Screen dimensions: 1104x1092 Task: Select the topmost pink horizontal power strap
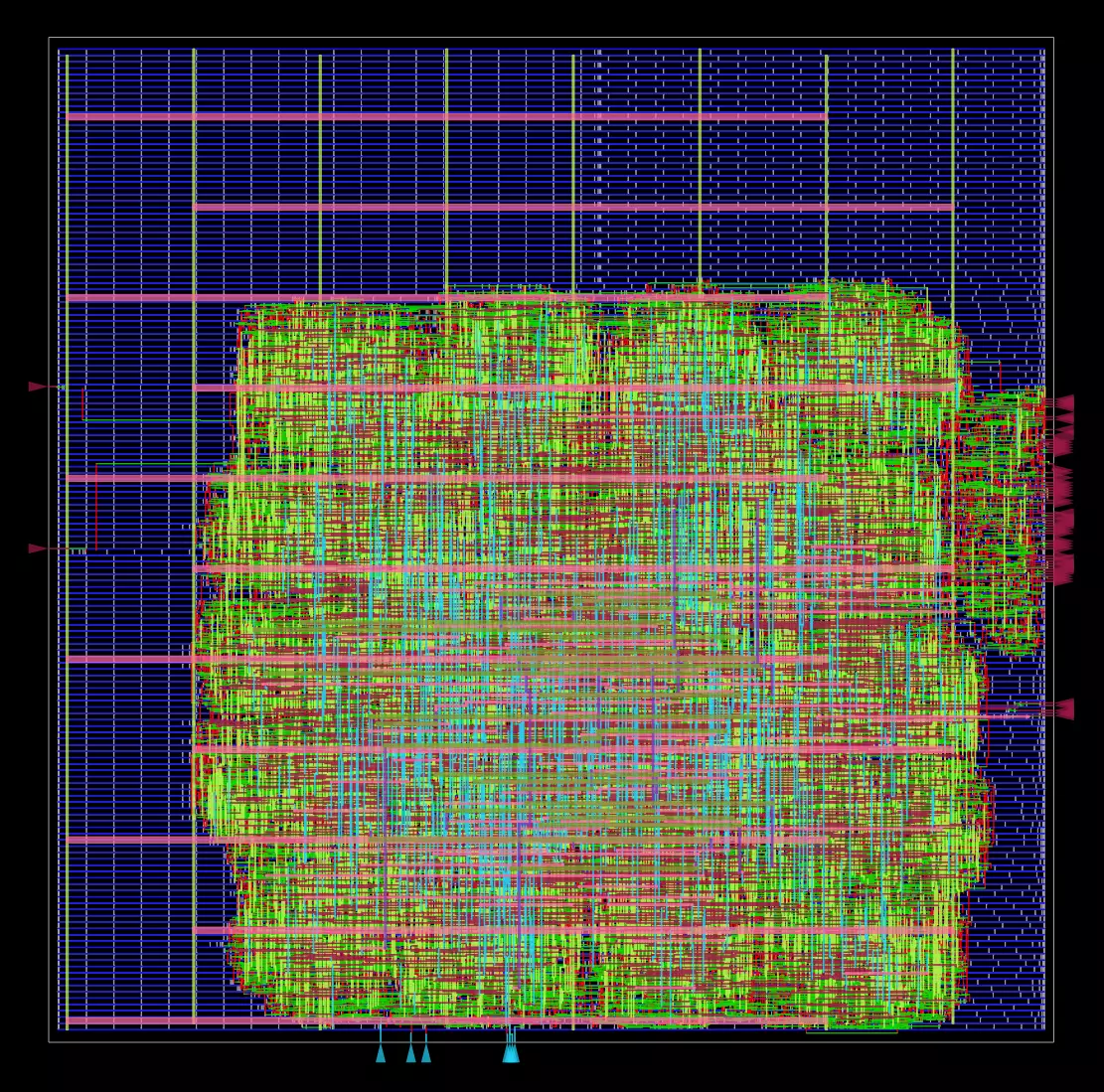click(x=446, y=116)
